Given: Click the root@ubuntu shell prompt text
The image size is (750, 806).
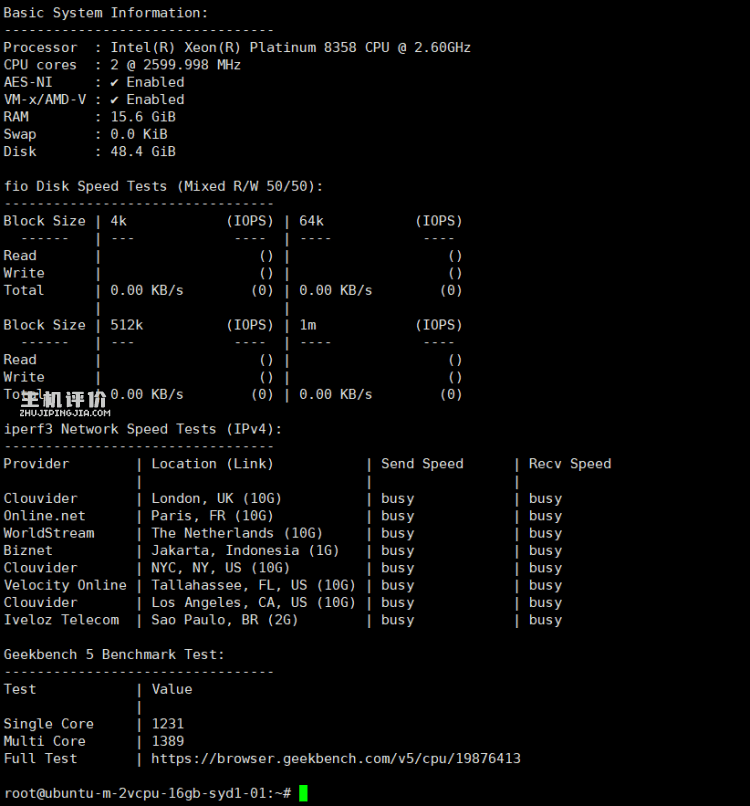Looking at the screenshot, I should coord(145,793).
